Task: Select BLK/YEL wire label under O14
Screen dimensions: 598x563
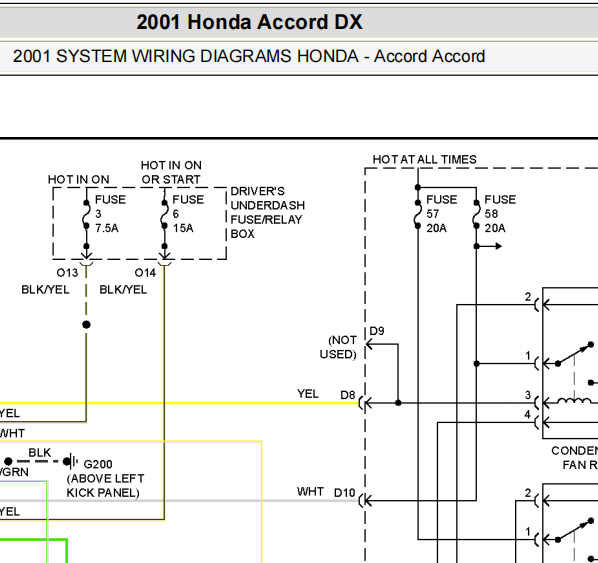Action: 123,290
